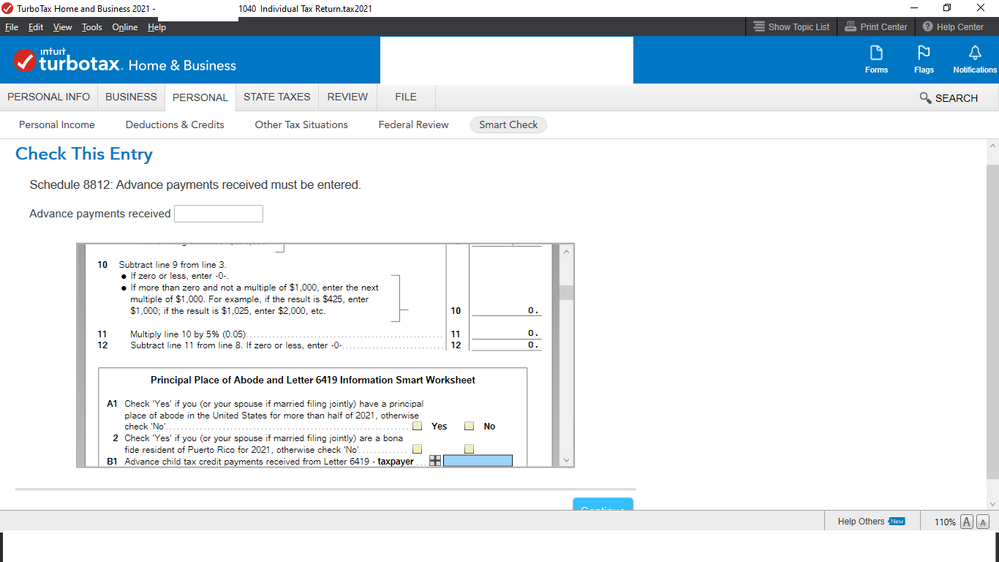Viewport: 999px width, 562px height.
Task: Go to the FILE tab
Action: click(405, 97)
